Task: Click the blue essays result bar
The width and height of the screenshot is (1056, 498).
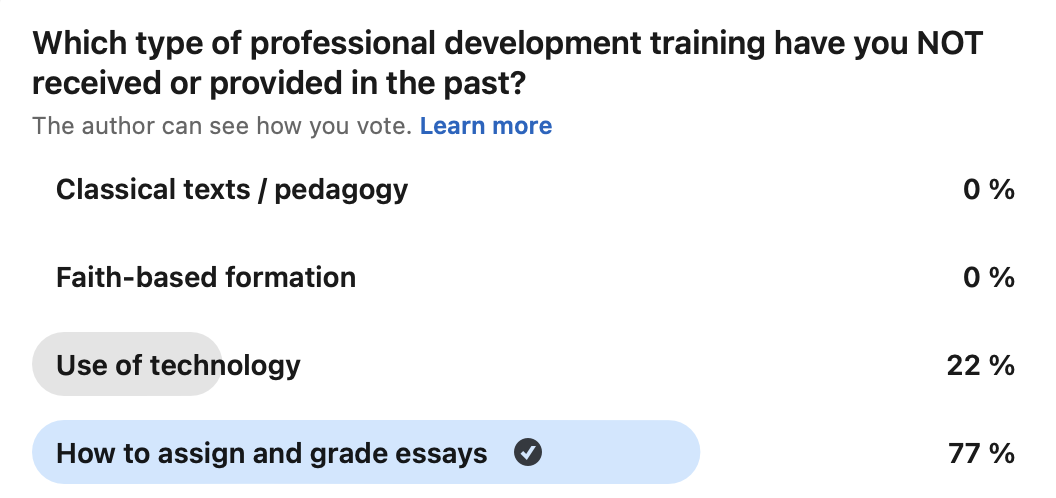Action: (366, 452)
